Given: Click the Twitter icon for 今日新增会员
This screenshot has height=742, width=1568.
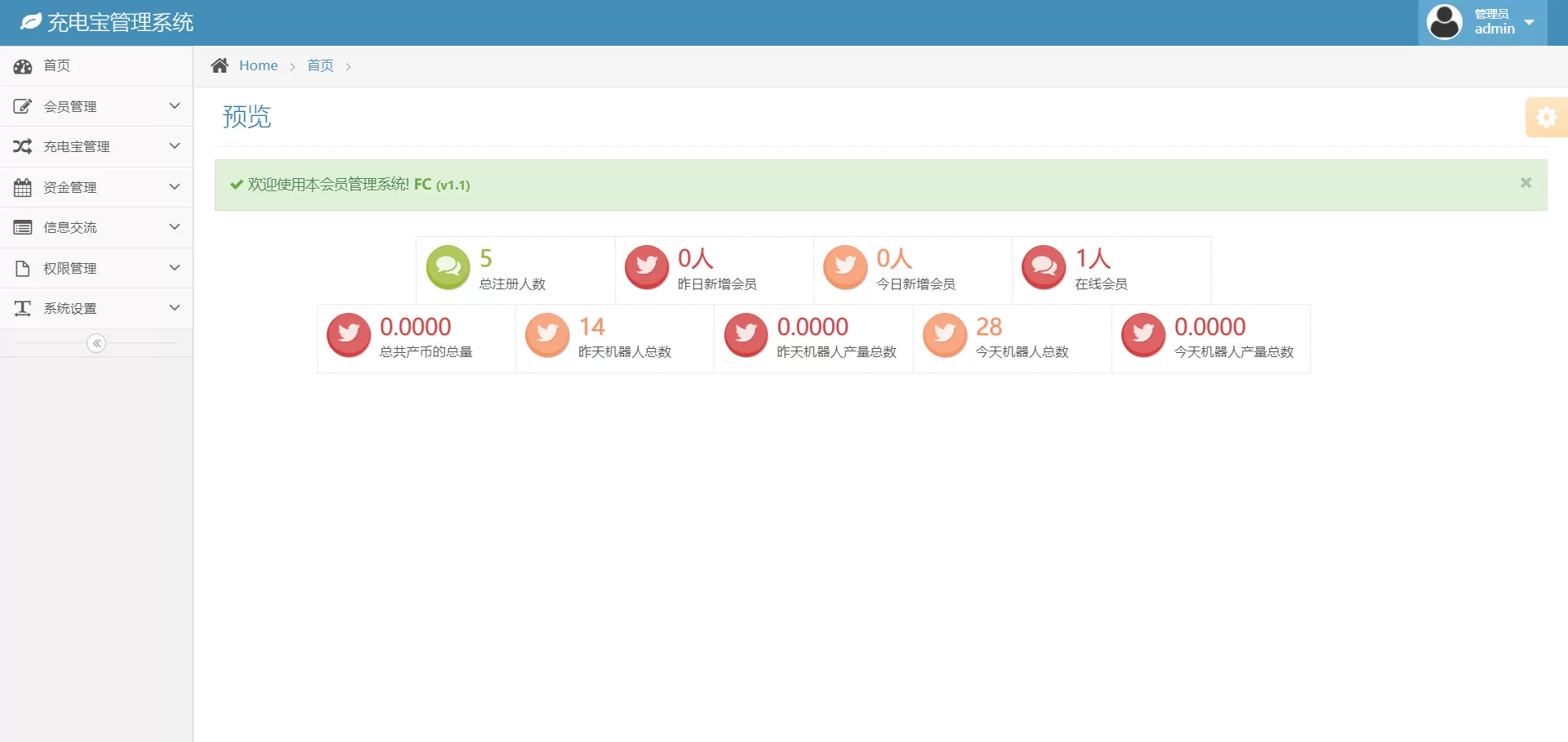Looking at the screenshot, I should click(x=845, y=267).
